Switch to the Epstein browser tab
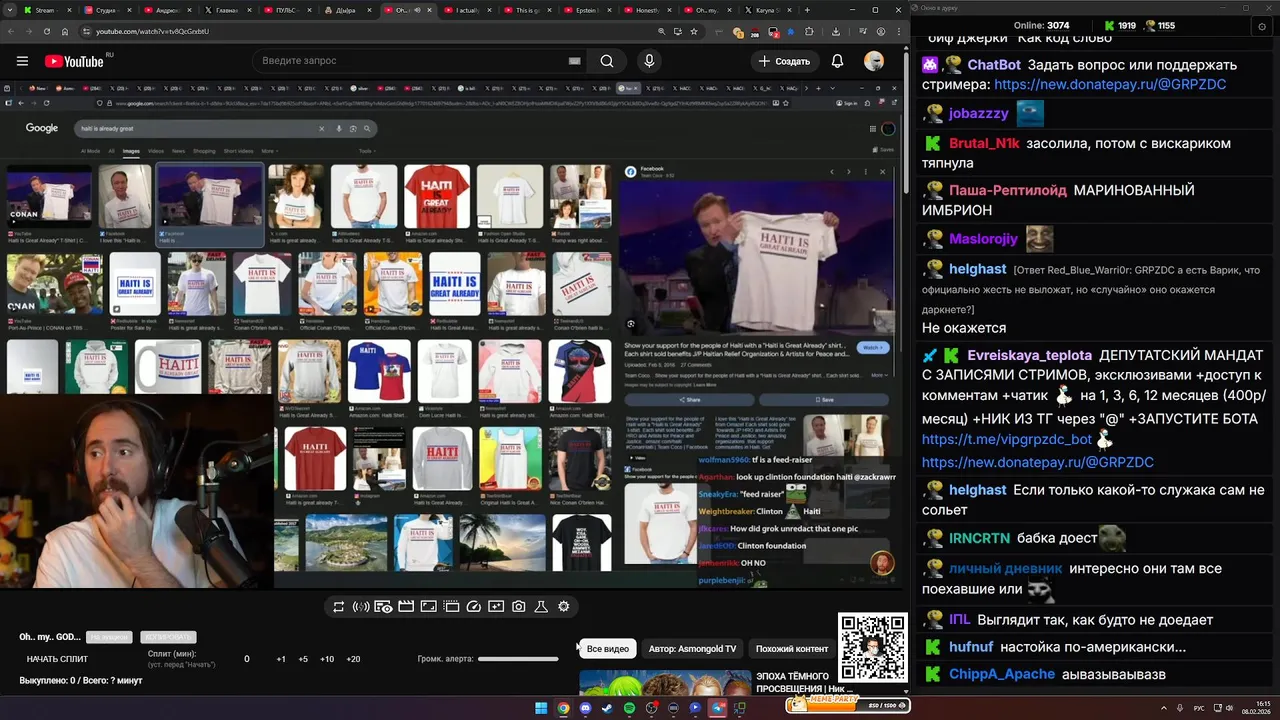 pyautogui.click(x=586, y=10)
